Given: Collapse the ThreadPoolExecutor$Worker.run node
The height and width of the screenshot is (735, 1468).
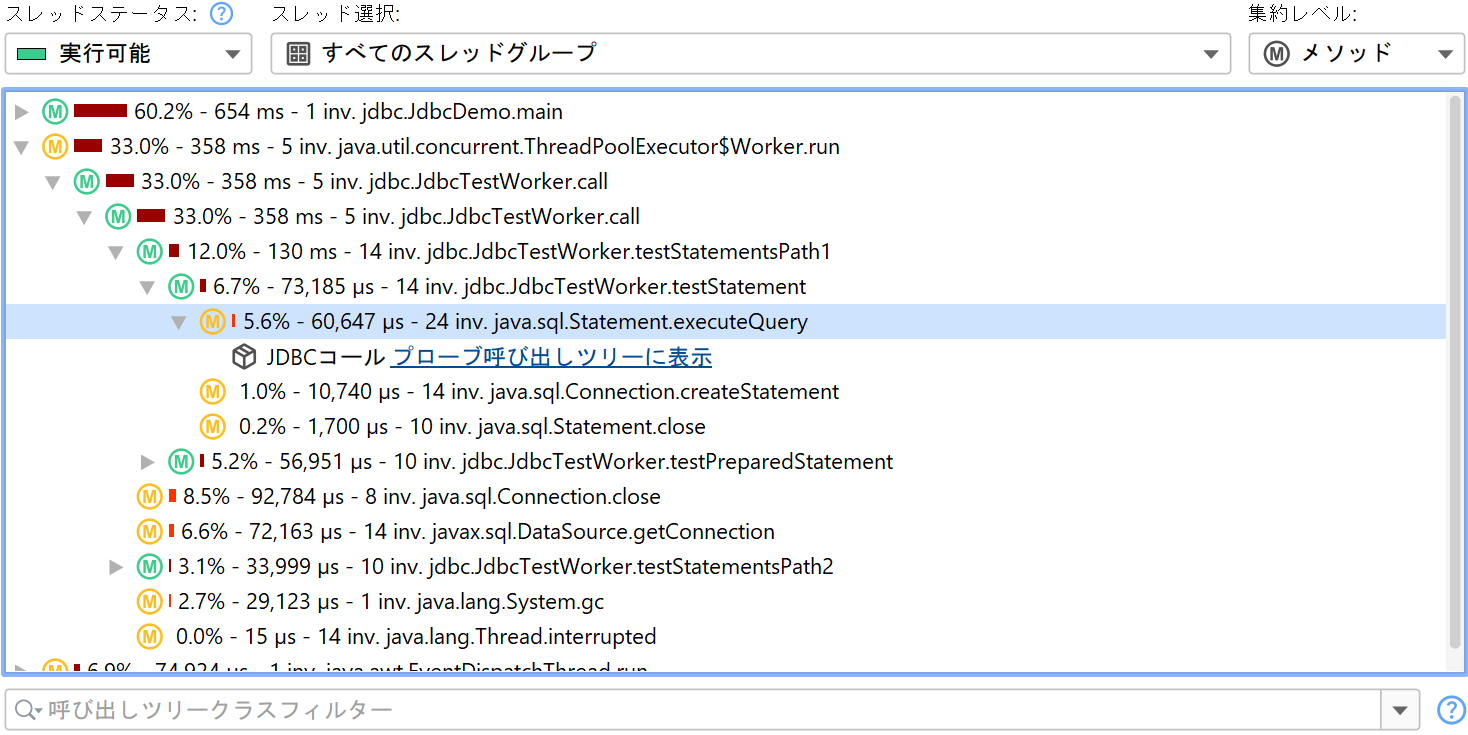Looking at the screenshot, I should coord(22,147).
